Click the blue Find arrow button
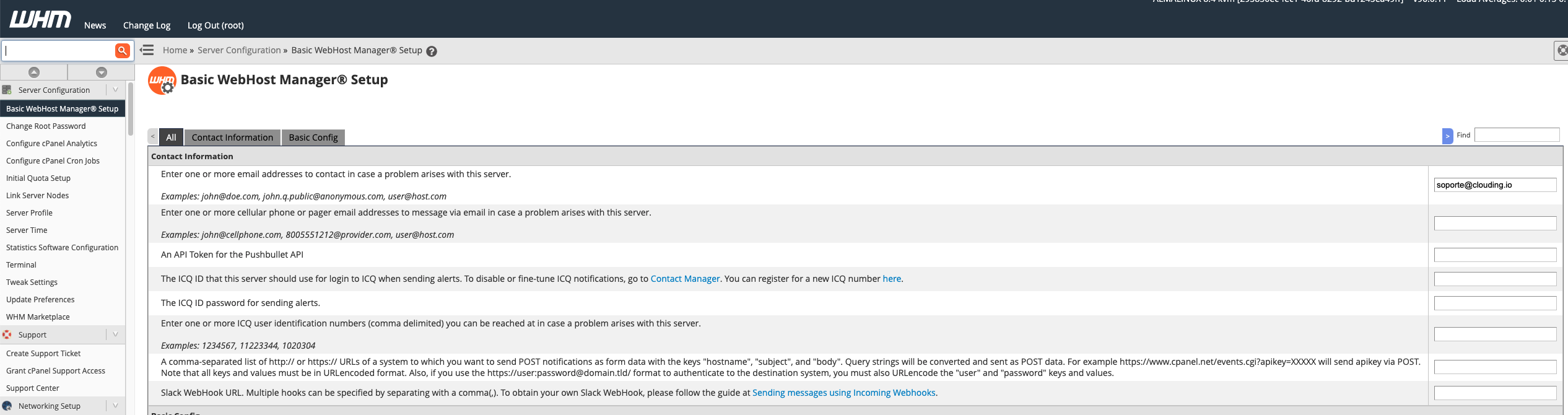 point(1447,136)
